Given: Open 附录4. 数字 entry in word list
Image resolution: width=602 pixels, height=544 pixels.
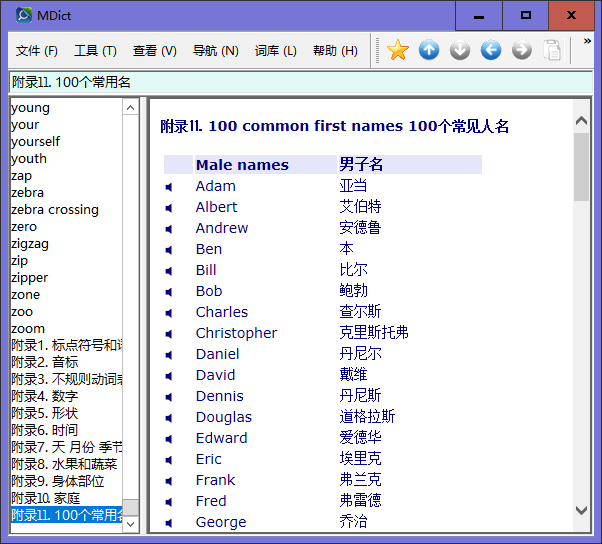Looking at the screenshot, I should pos(44,397).
